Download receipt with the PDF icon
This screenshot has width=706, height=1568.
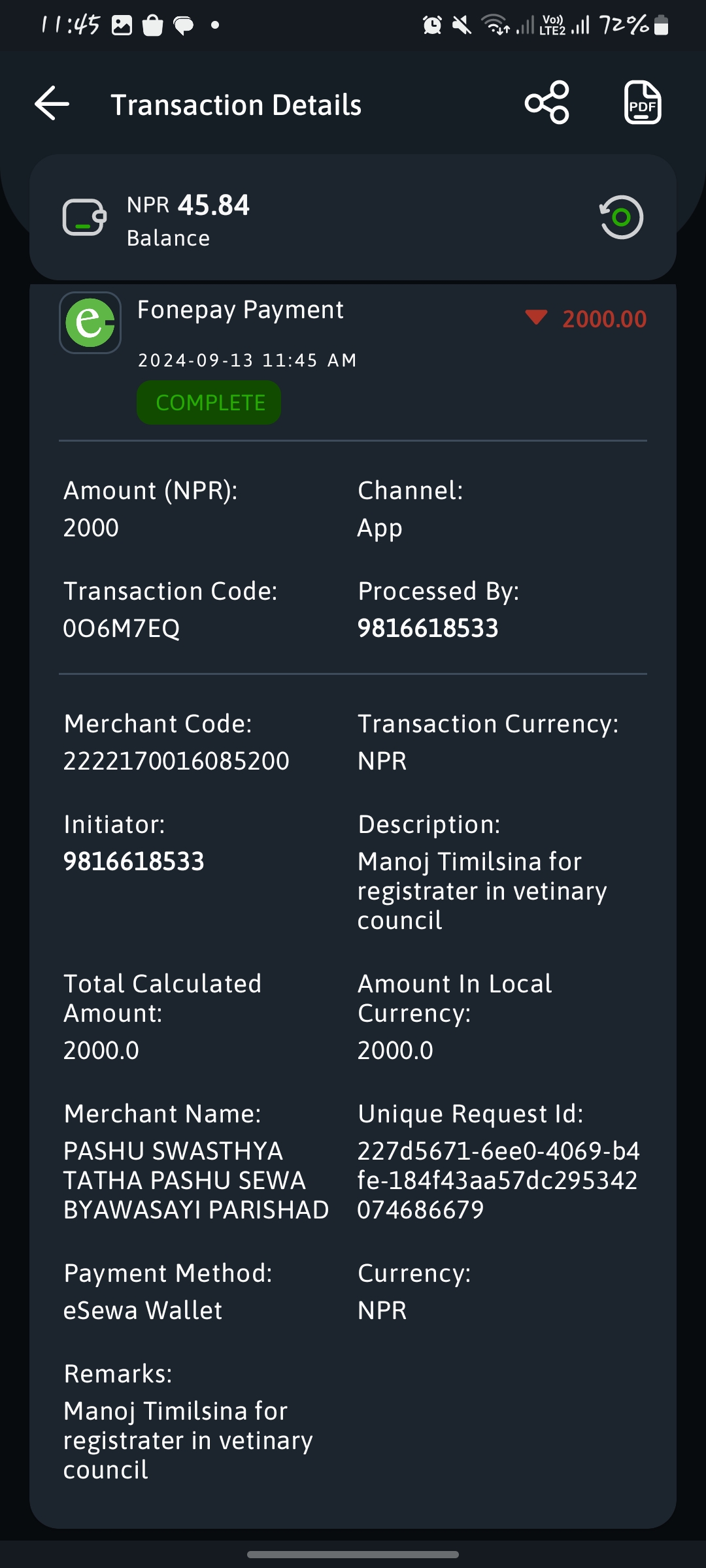(643, 103)
